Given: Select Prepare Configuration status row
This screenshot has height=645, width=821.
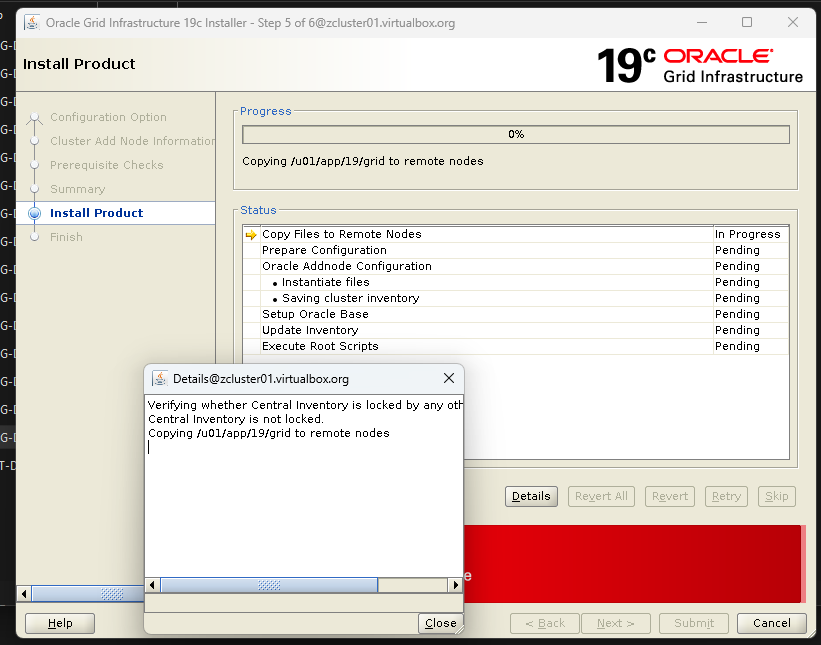Looking at the screenshot, I should click(516, 250).
